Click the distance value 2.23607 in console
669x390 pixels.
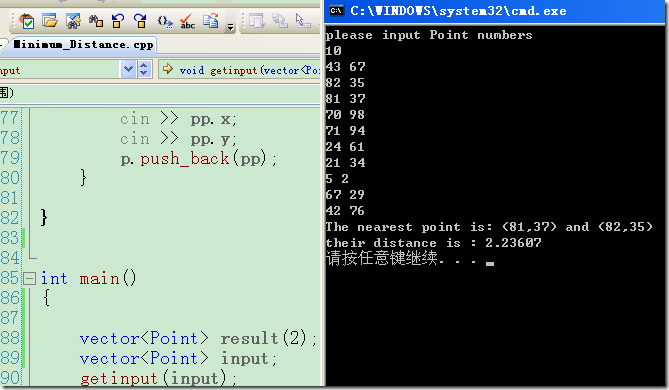[513, 243]
